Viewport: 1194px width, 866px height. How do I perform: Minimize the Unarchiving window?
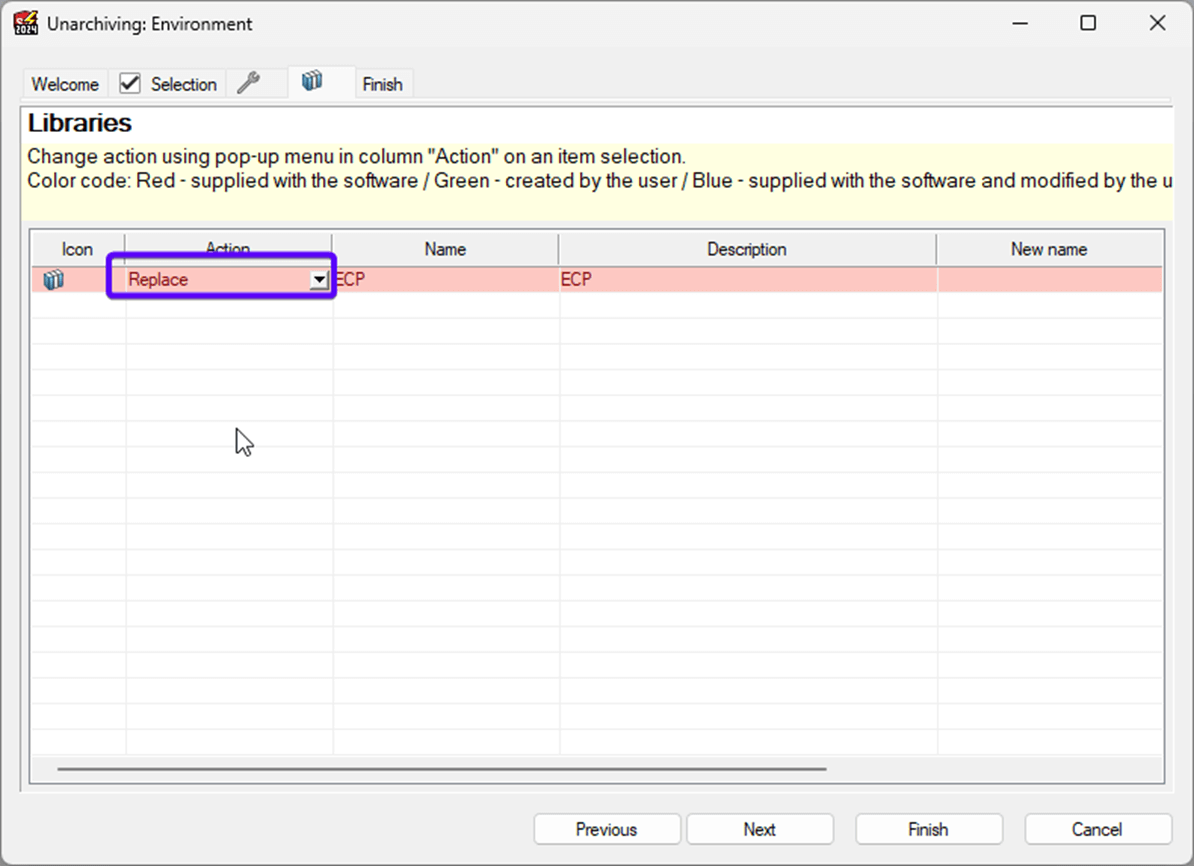(1020, 23)
